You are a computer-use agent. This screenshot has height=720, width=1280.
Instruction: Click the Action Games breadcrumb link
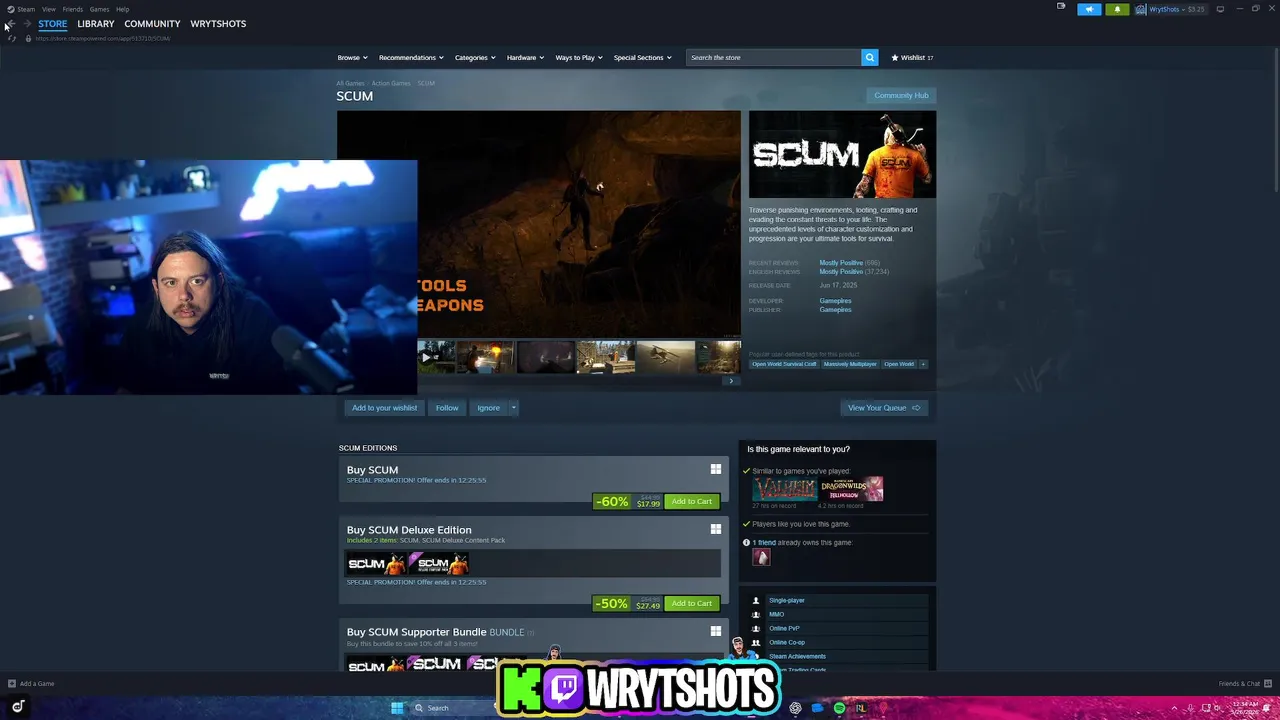pyautogui.click(x=391, y=83)
